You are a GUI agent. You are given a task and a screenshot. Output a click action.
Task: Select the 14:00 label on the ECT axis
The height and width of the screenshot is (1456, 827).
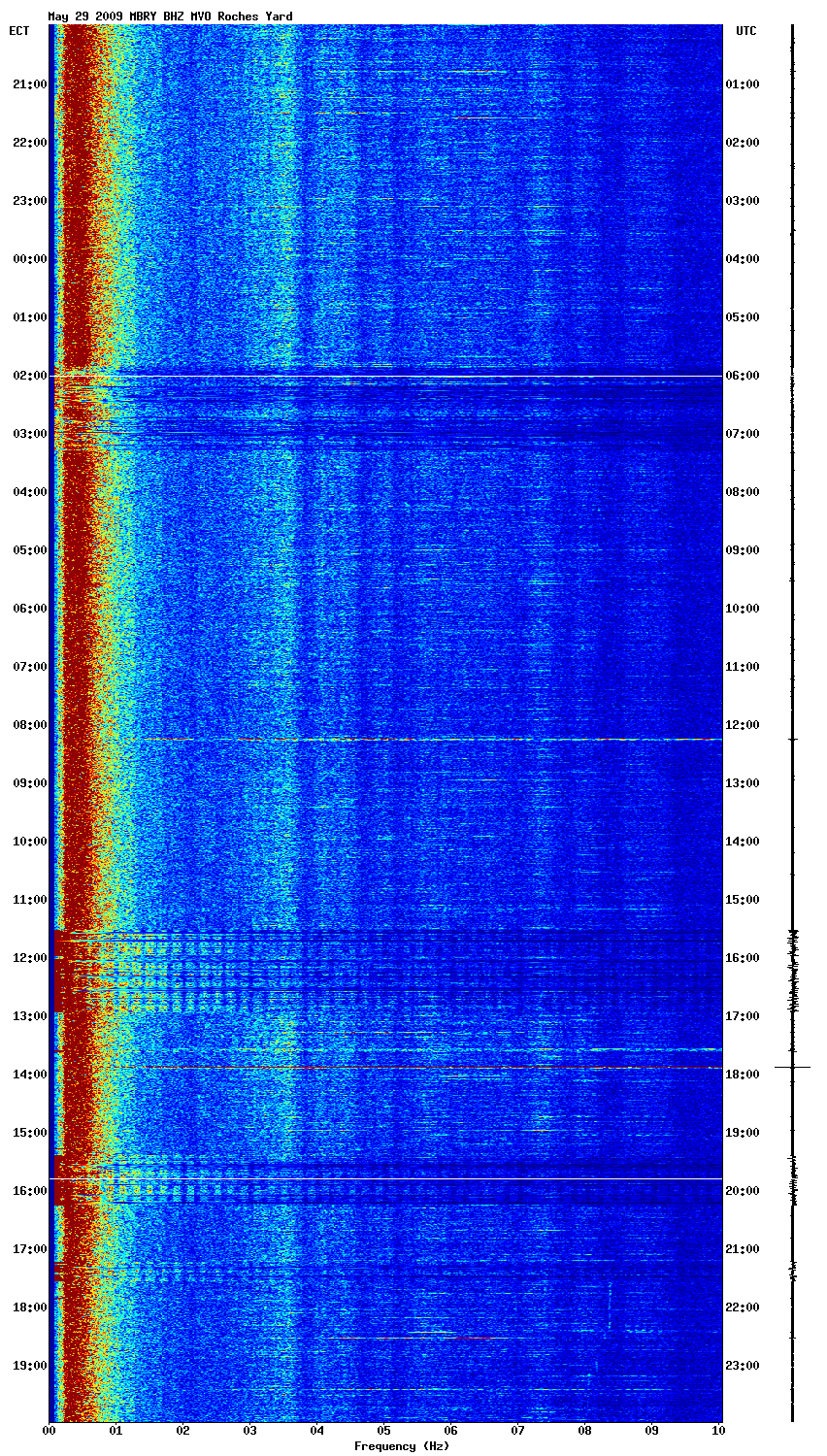click(28, 1075)
